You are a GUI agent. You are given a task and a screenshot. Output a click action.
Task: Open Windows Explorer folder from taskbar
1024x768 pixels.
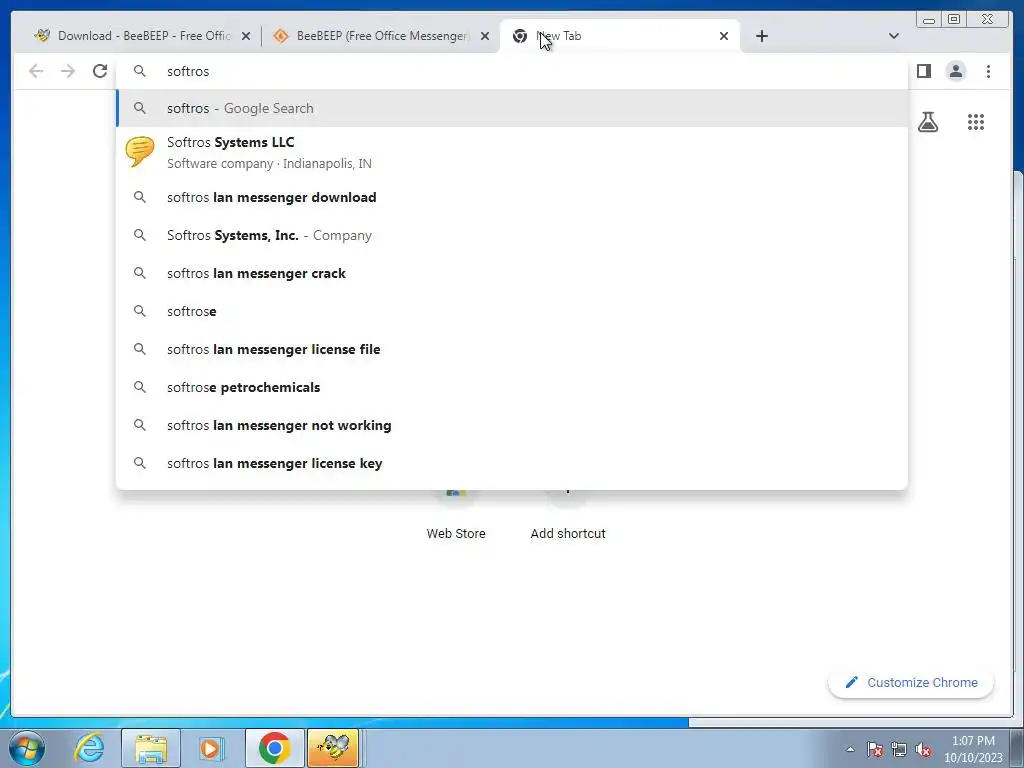point(151,748)
